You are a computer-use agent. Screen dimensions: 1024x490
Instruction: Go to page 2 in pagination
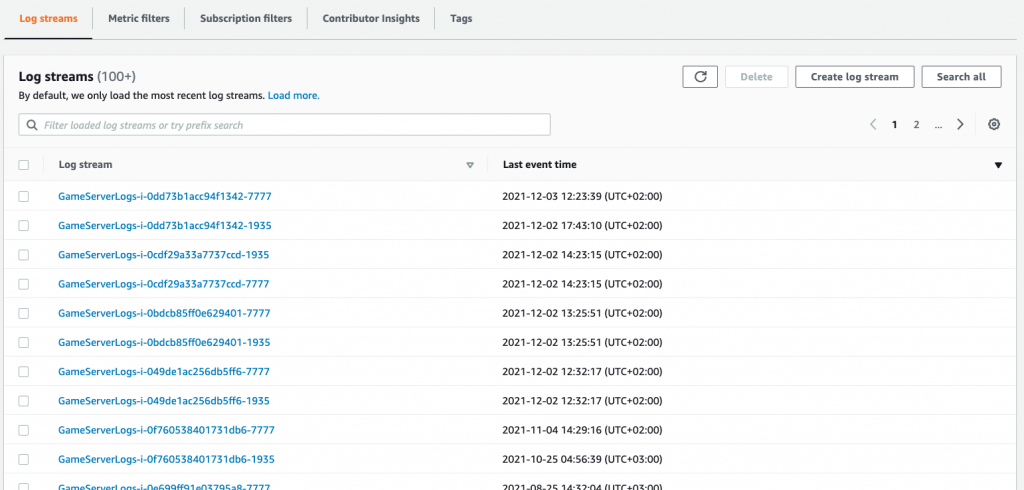pyautogui.click(x=916, y=124)
